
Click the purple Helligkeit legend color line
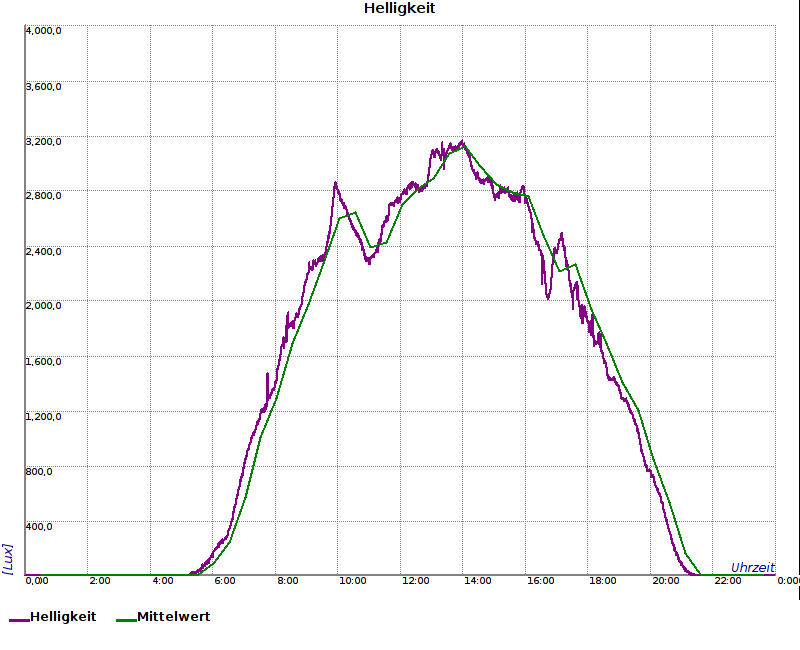coord(19,620)
